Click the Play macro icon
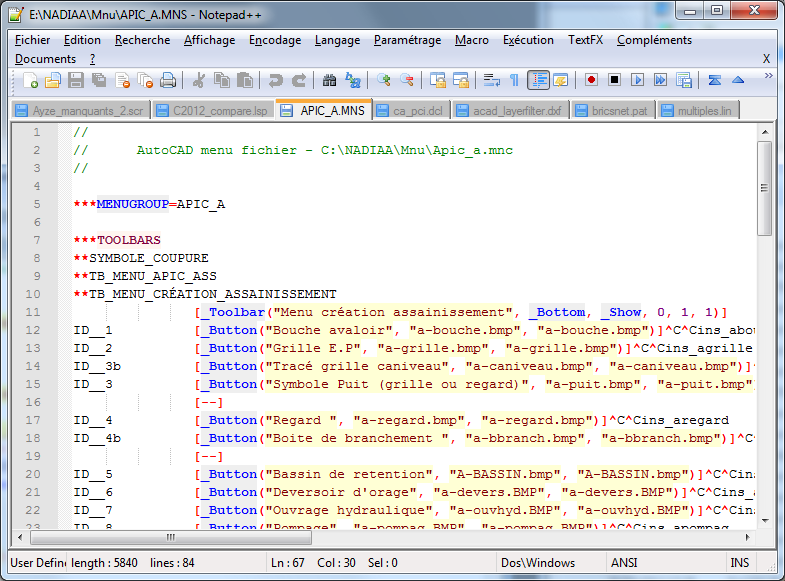This screenshot has width=785, height=581. point(637,80)
